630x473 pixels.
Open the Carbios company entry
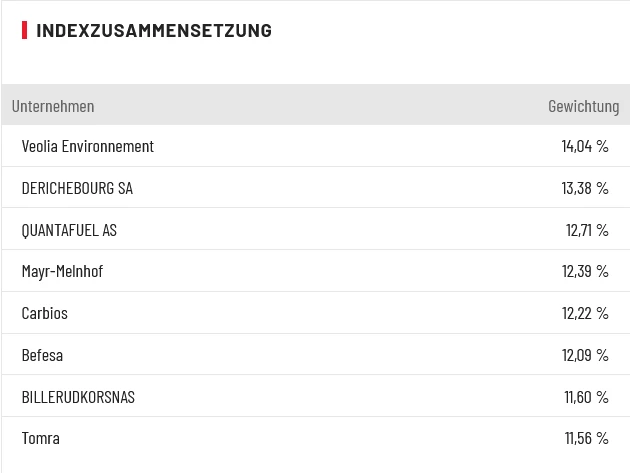(45, 313)
